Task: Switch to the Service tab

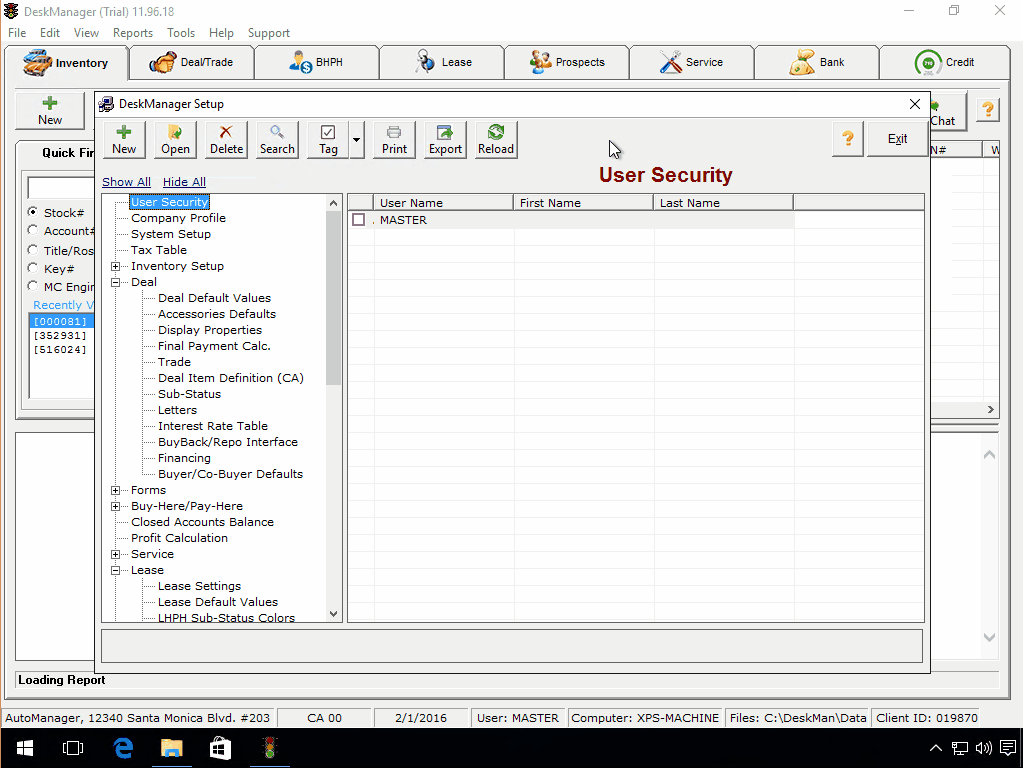Action: click(692, 63)
